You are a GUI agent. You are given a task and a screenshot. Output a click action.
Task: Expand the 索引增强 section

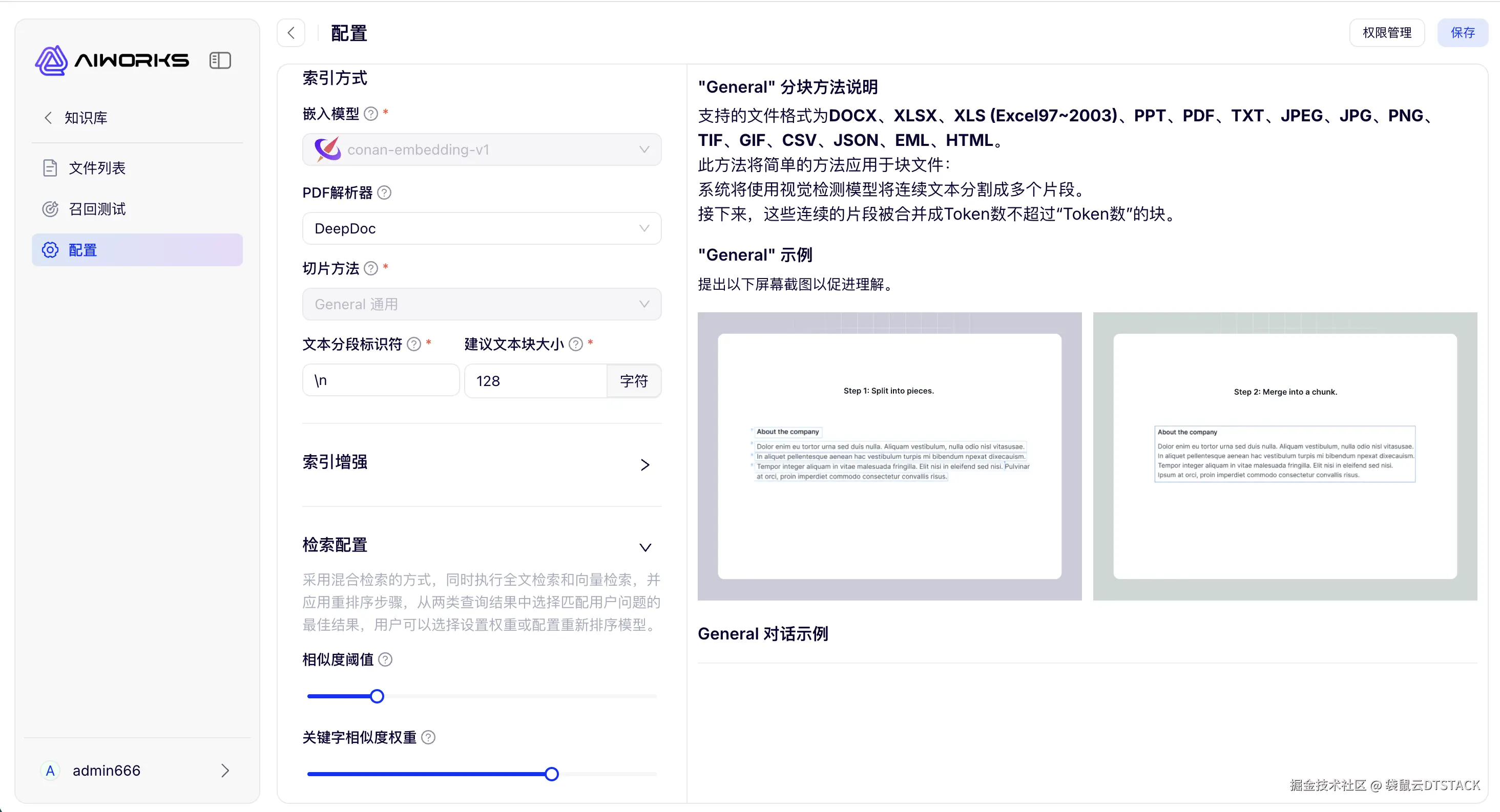tap(644, 464)
